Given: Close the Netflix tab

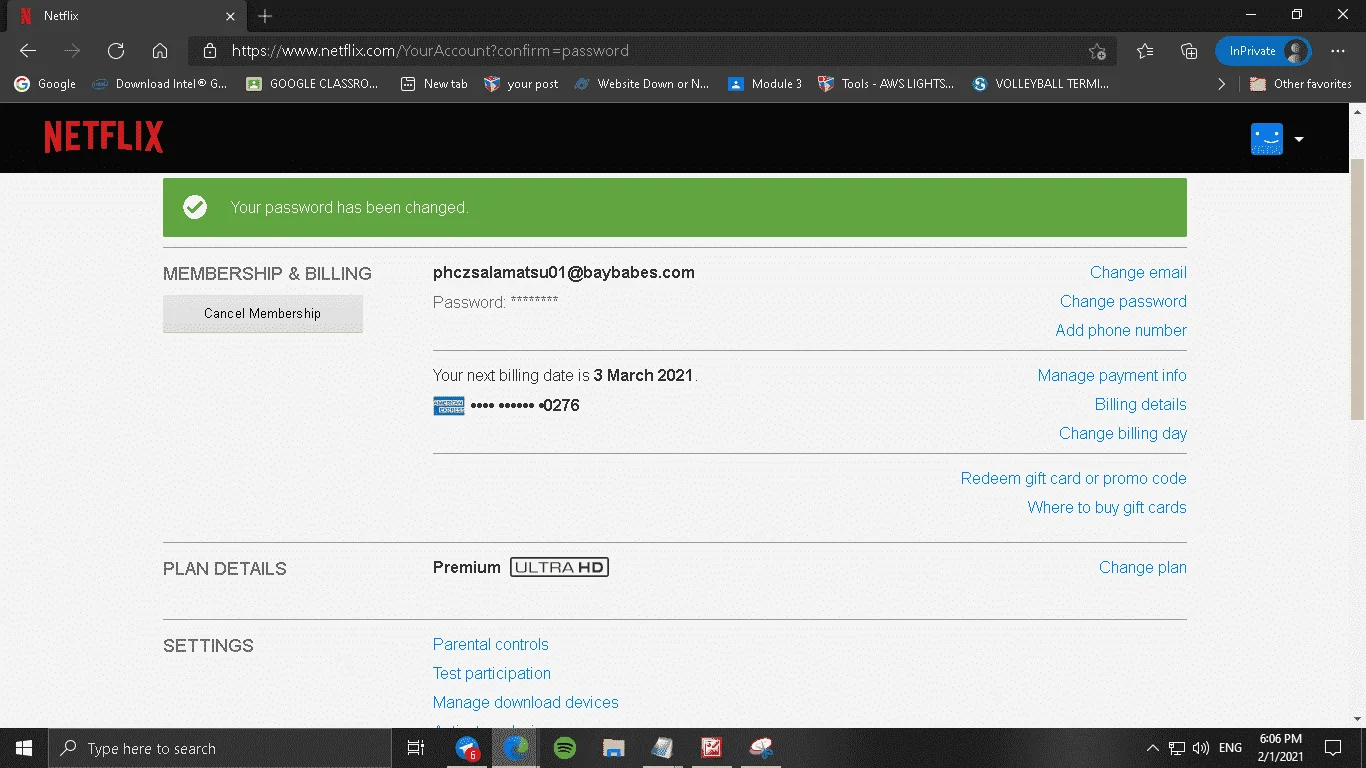Looking at the screenshot, I should (229, 16).
